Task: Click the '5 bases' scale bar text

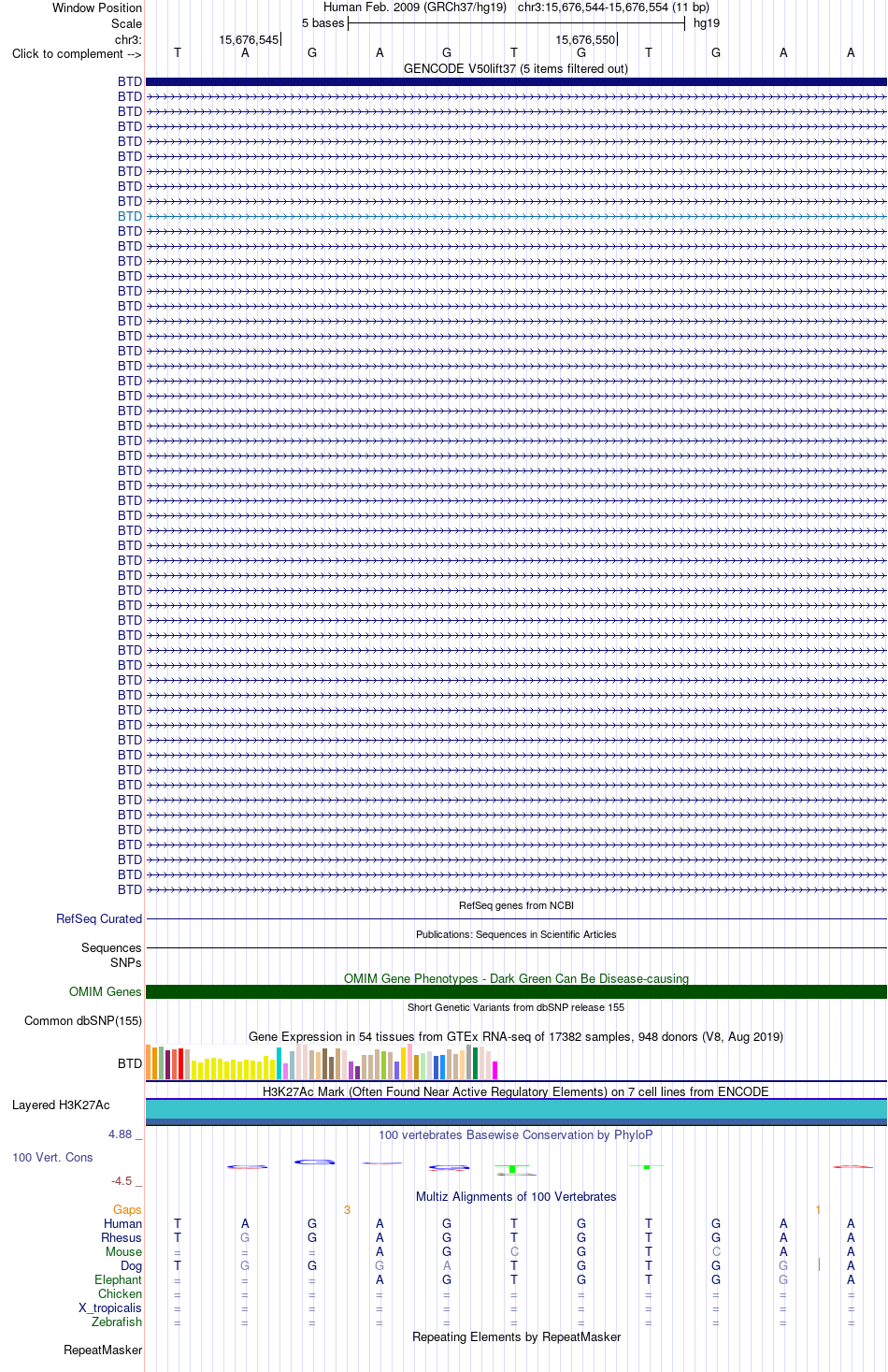Action: [323, 22]
